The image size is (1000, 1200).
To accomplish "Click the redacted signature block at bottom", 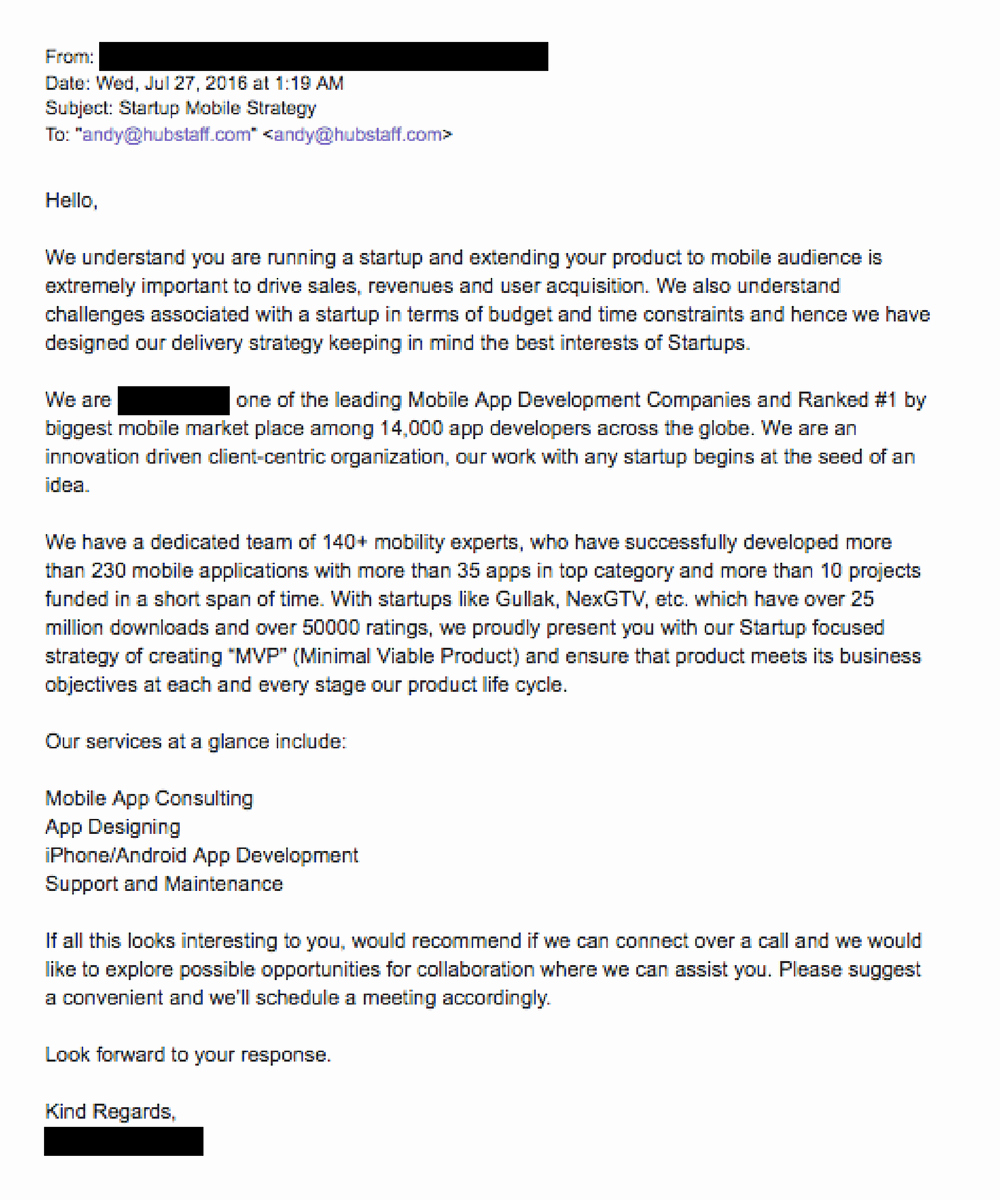I will pos(124,1141).
